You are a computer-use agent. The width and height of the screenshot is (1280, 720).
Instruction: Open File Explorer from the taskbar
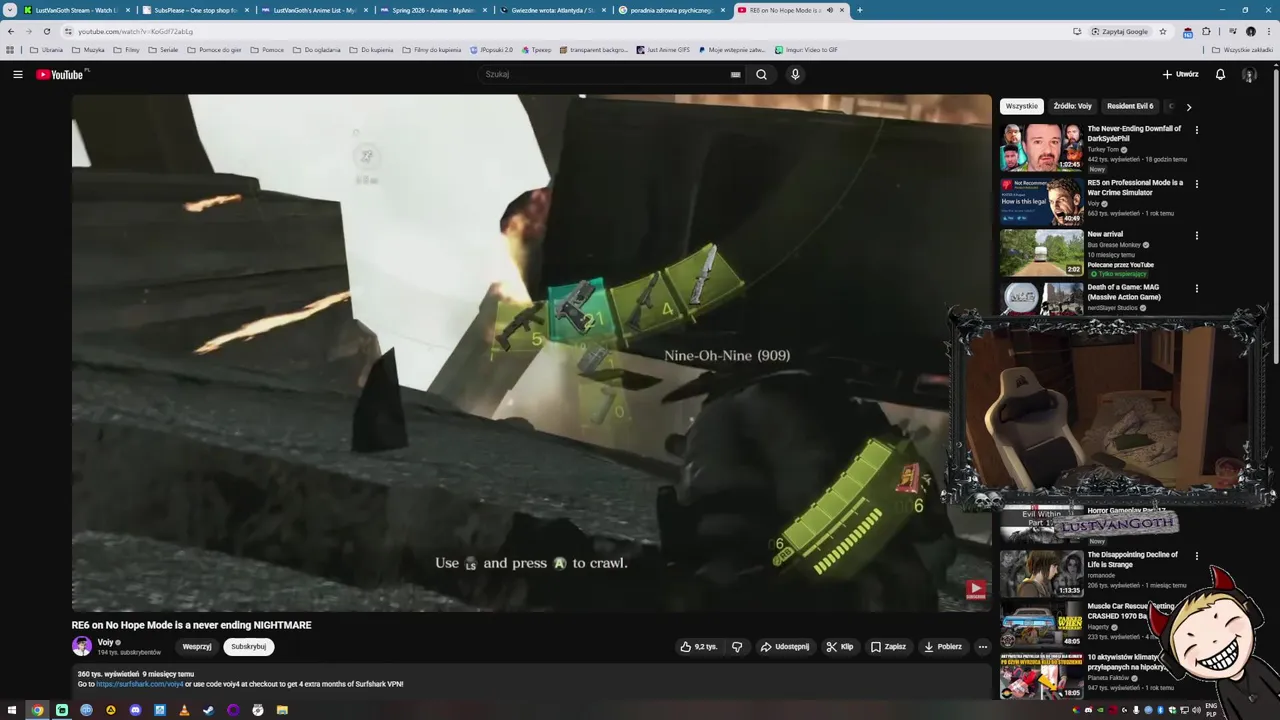pyautogui.click(x=282, y=710)
